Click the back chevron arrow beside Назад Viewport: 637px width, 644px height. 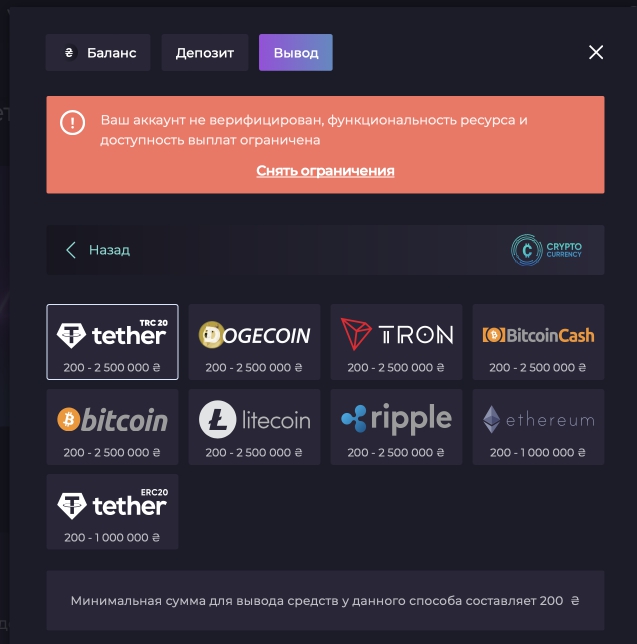[71, 250]
